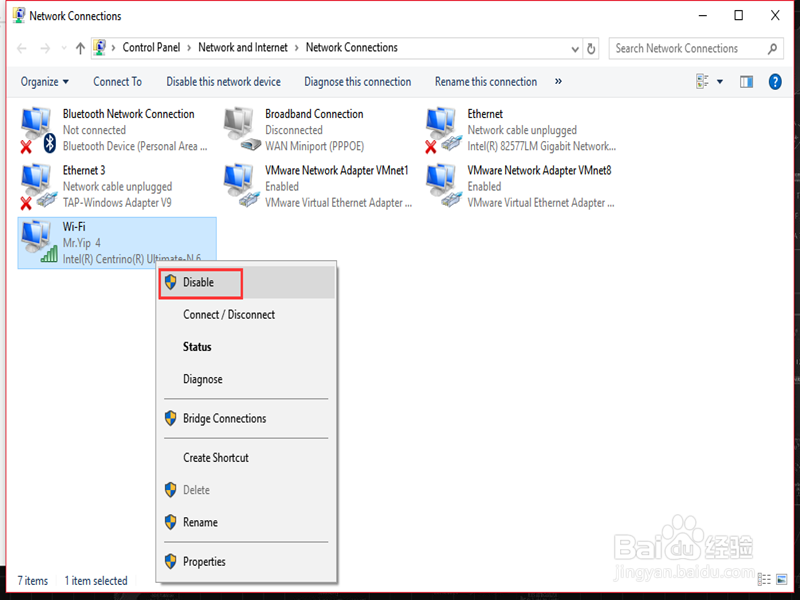
Task: Close the Network Connections window
Action: pyautogui.click(x=775, y=15)
